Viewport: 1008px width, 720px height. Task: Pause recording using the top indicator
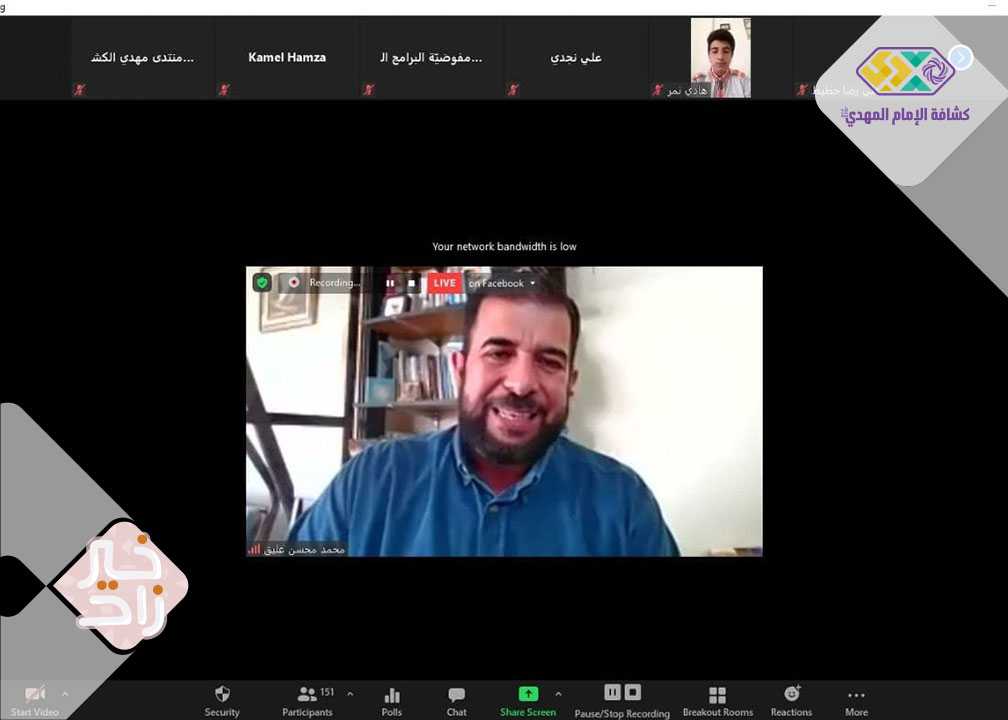390,283
